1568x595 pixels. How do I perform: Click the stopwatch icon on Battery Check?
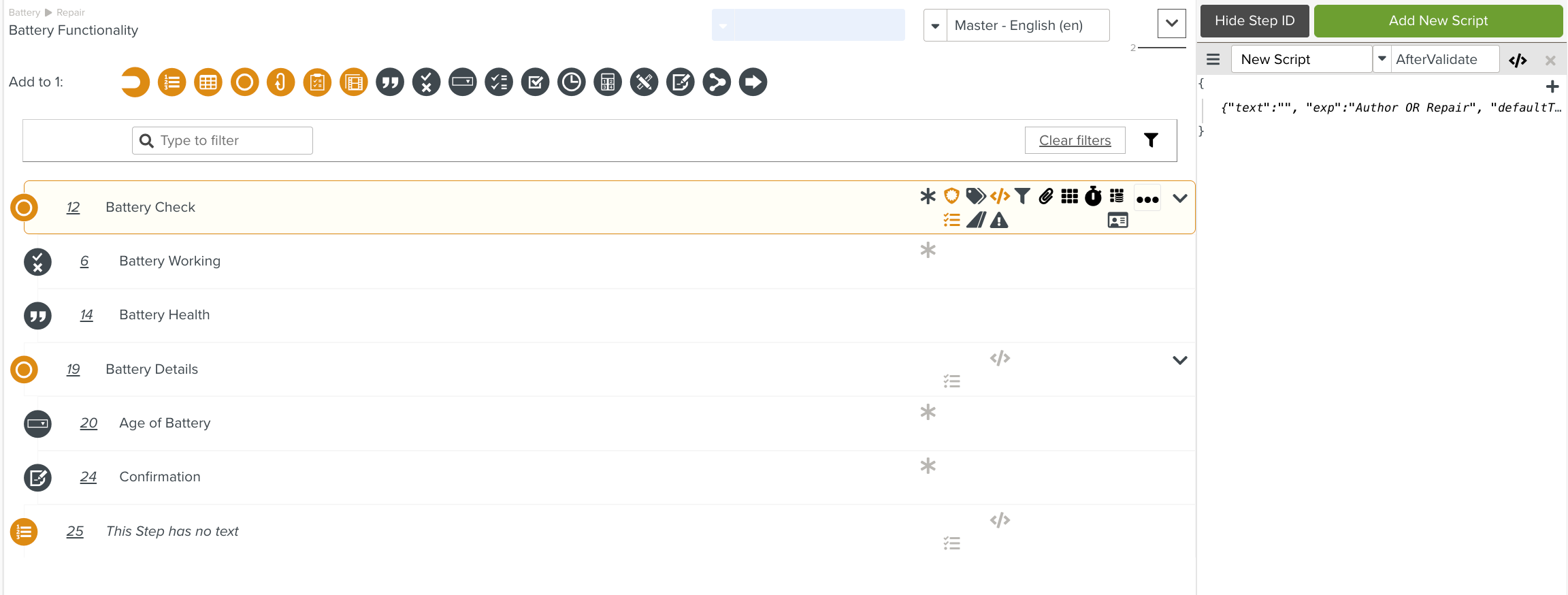[1093, 197]
